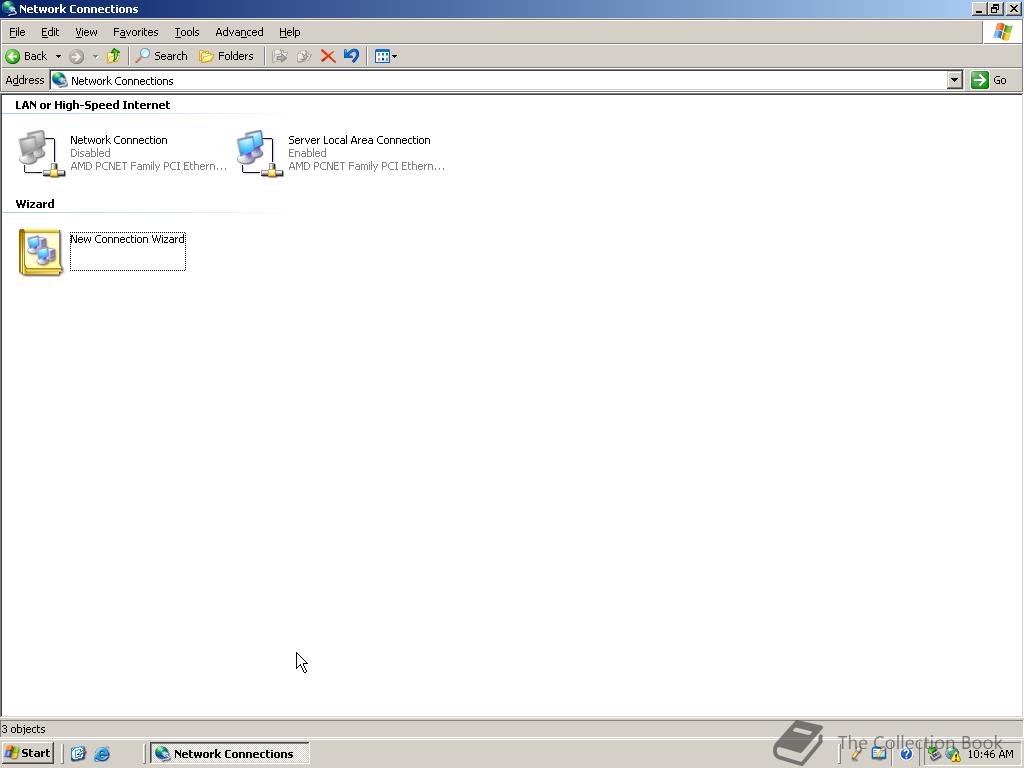Click the red Delete toolbar icon
The height and width of the screenshot is (768, 1024).
pos(328,56)
